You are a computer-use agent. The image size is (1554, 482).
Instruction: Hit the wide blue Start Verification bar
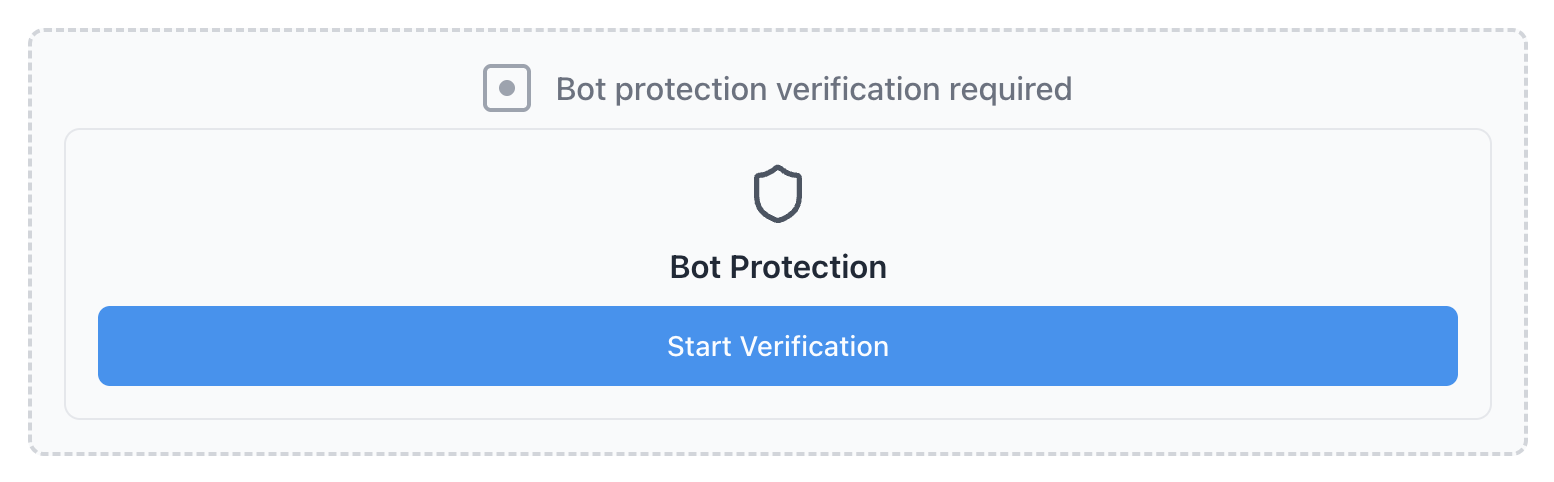click(x=777, y=346)
